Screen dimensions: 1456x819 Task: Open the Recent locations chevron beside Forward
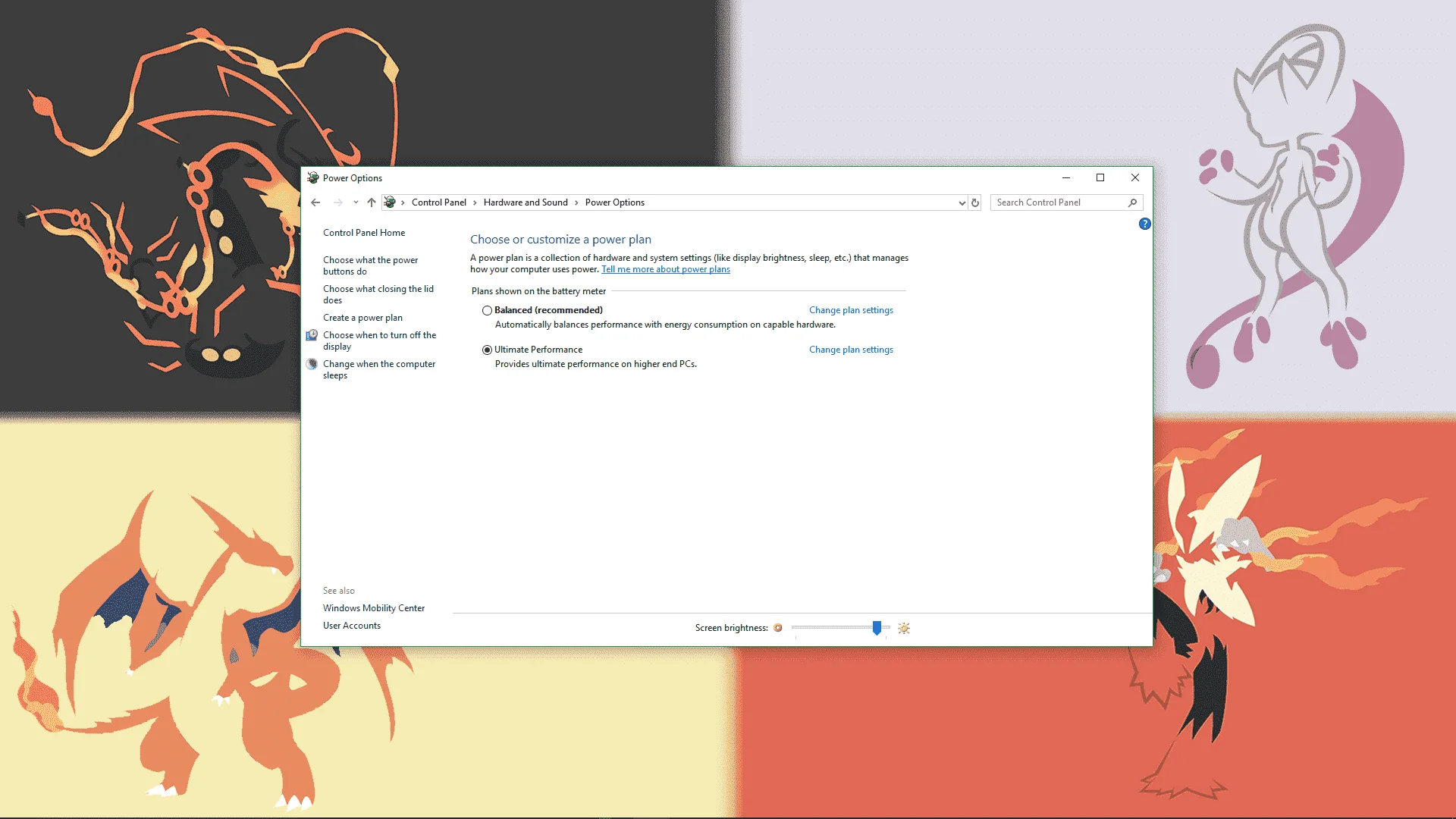[x=356, y=202]
